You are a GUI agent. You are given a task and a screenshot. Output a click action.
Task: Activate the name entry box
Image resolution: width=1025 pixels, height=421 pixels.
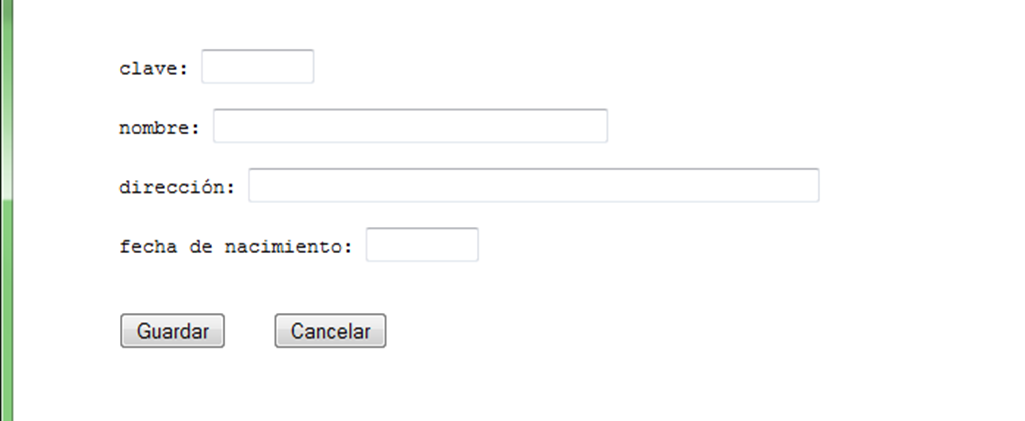[x=410, y=126]
